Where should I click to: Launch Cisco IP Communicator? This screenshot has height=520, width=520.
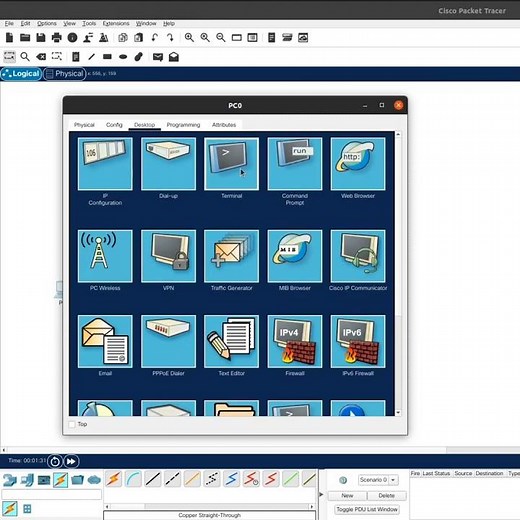click(358, 256)
